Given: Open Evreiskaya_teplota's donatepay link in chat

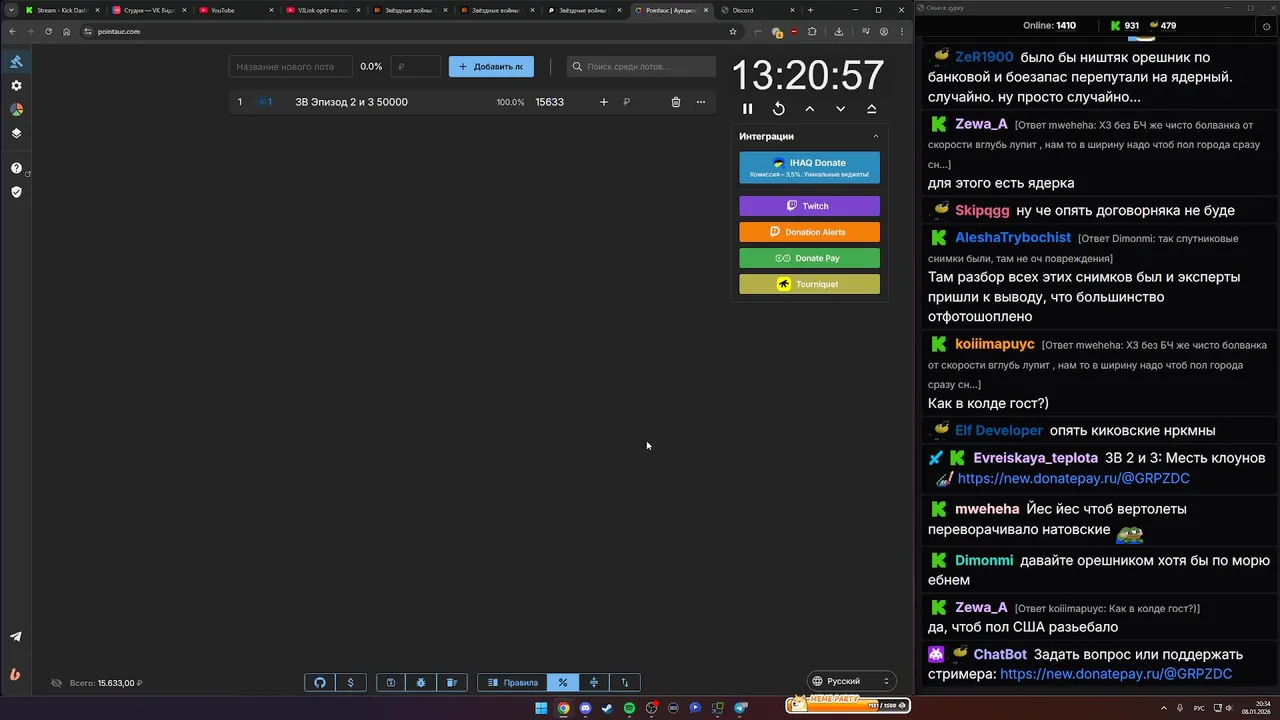Looking at the screenshot, I should (x=1073, y=478).
